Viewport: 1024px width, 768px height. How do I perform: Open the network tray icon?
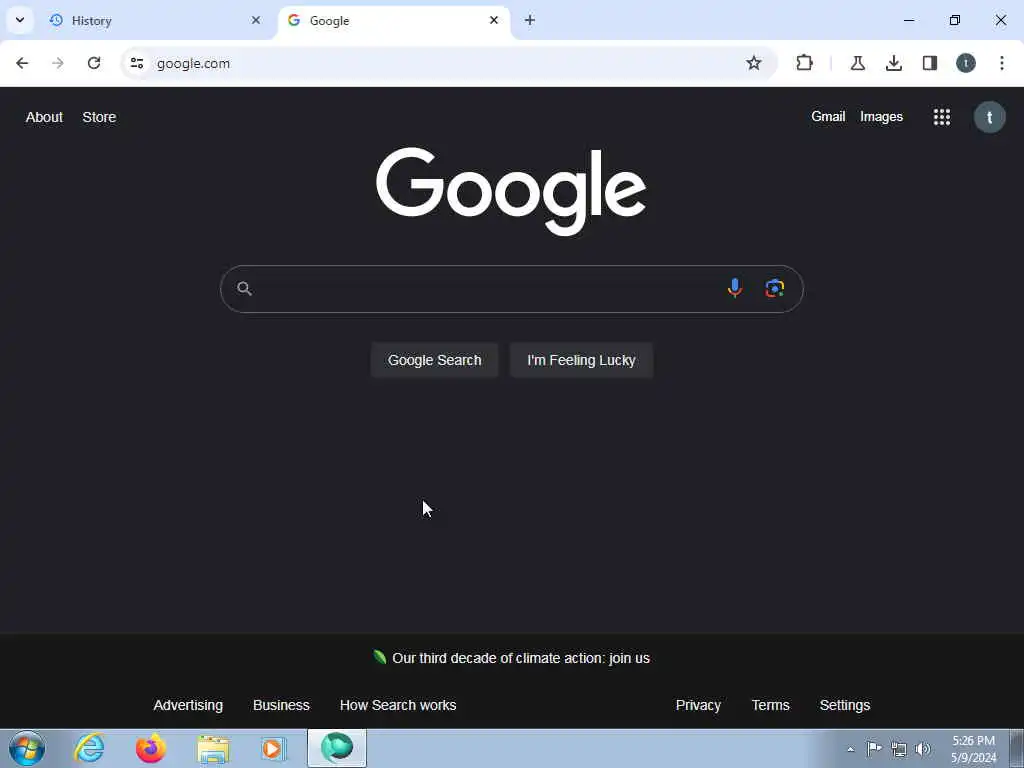(x=899, y=749)
